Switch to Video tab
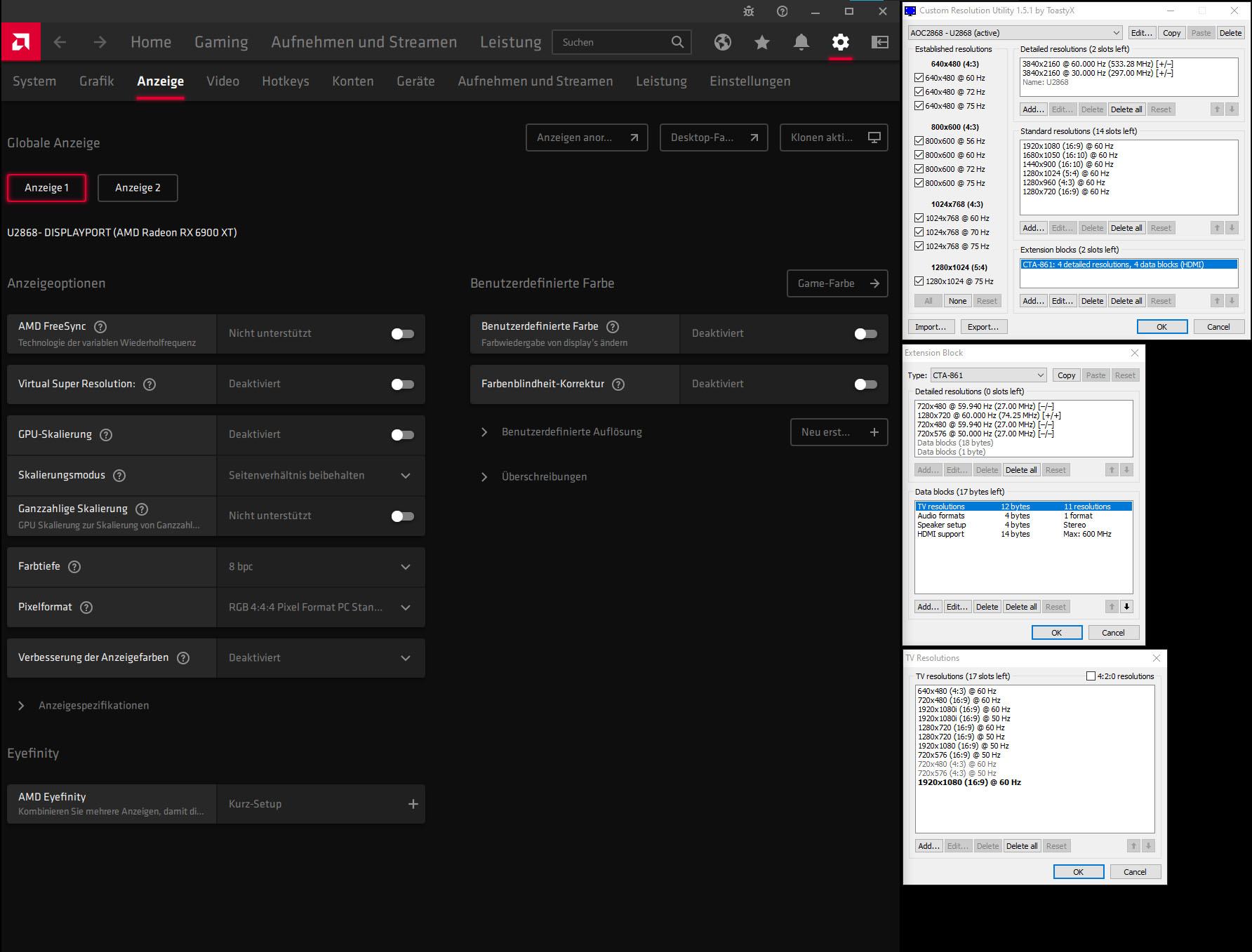The height and width of the screenshot is (952, 1252). coord(223,81)
